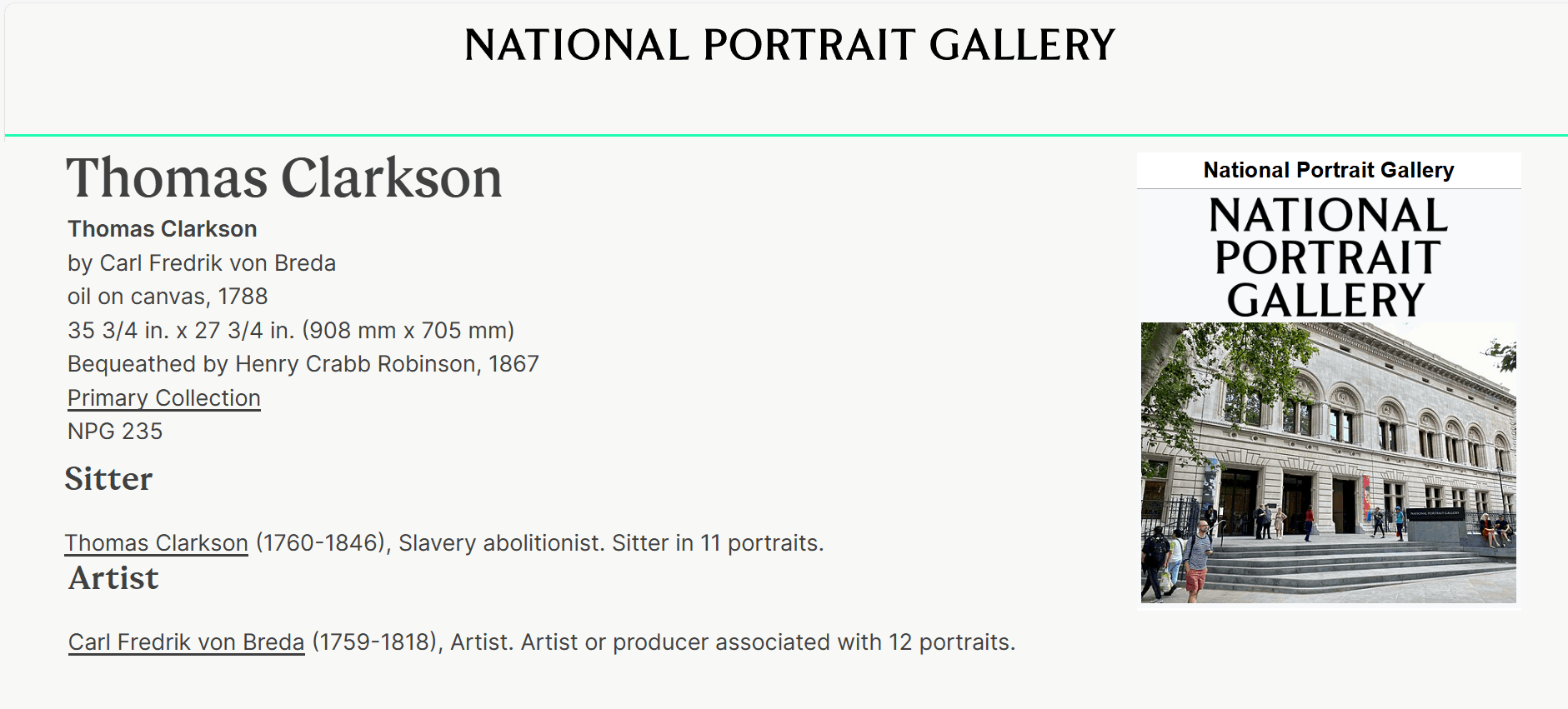1568x709 pixels.
Task: Click the National Portrait Gallery sidebar caption
Action: click(x=1329, y=170)
